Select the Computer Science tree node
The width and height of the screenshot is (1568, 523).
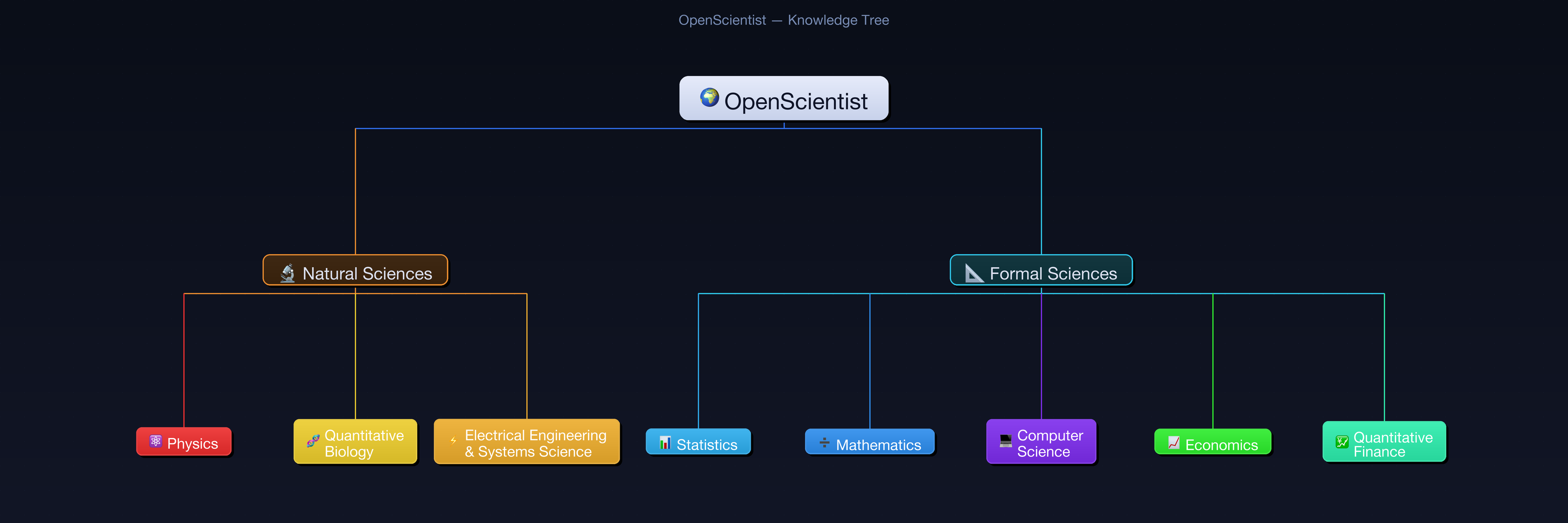point(1041,442)
